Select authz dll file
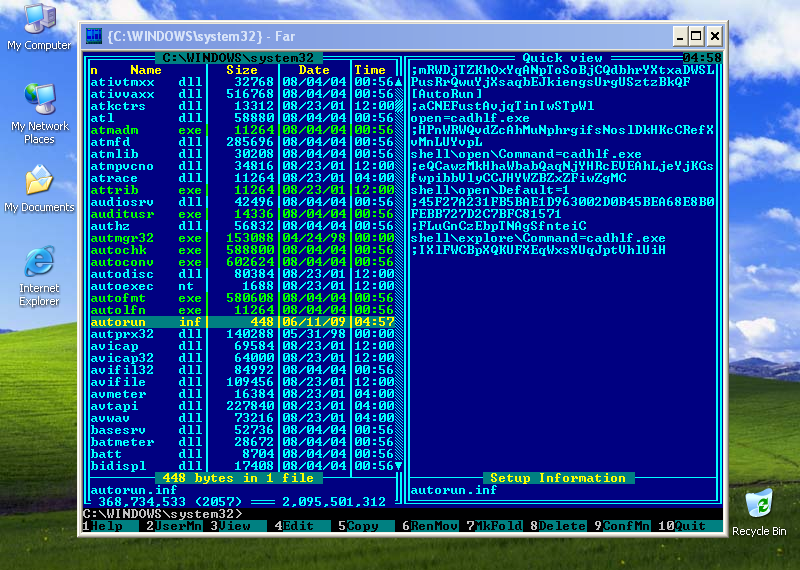Image resolution: width=800 pixels, height=570 pixels. point(242,226)
